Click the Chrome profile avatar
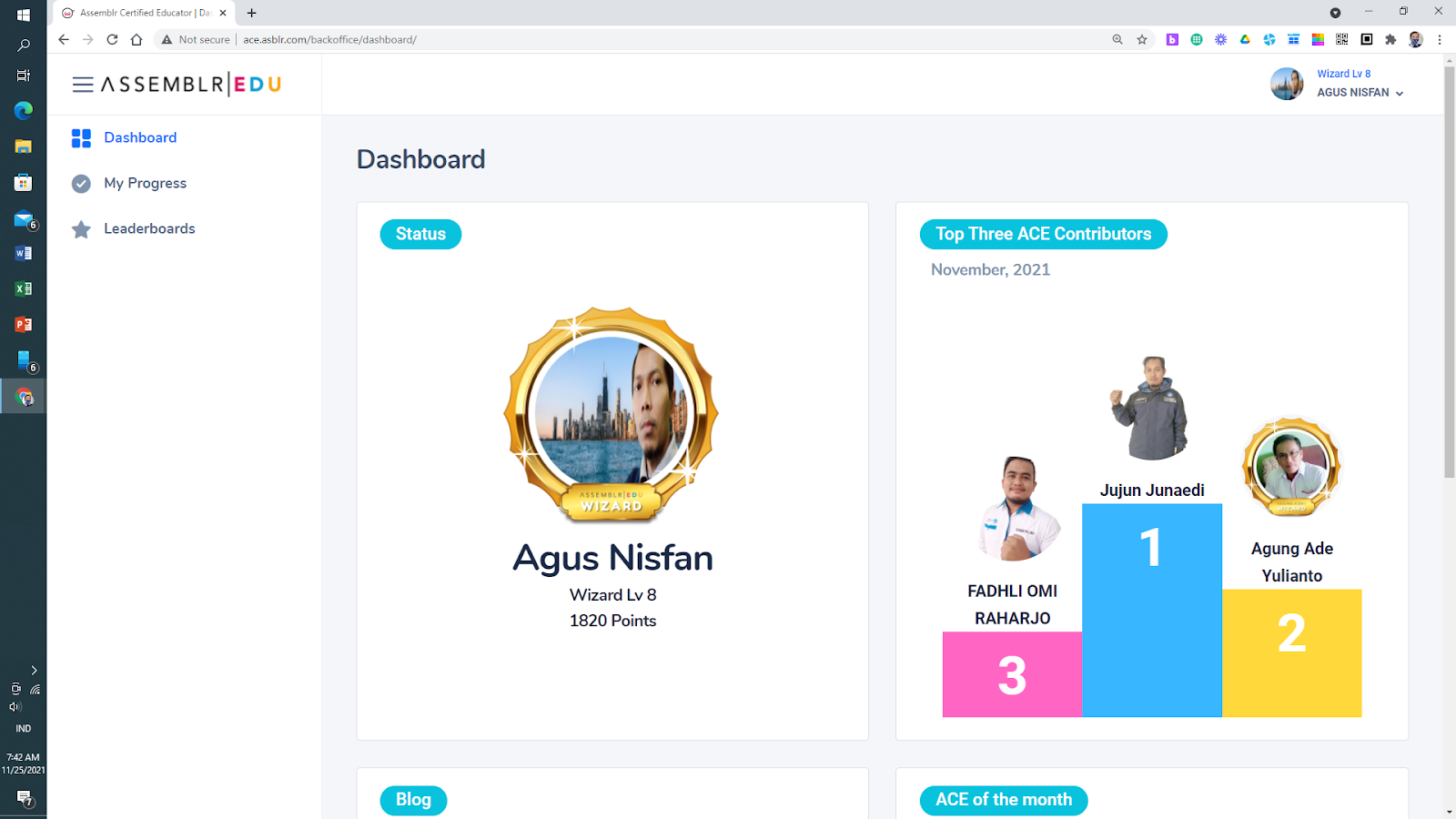The image size is (1456, 819). pos(1415,39)
